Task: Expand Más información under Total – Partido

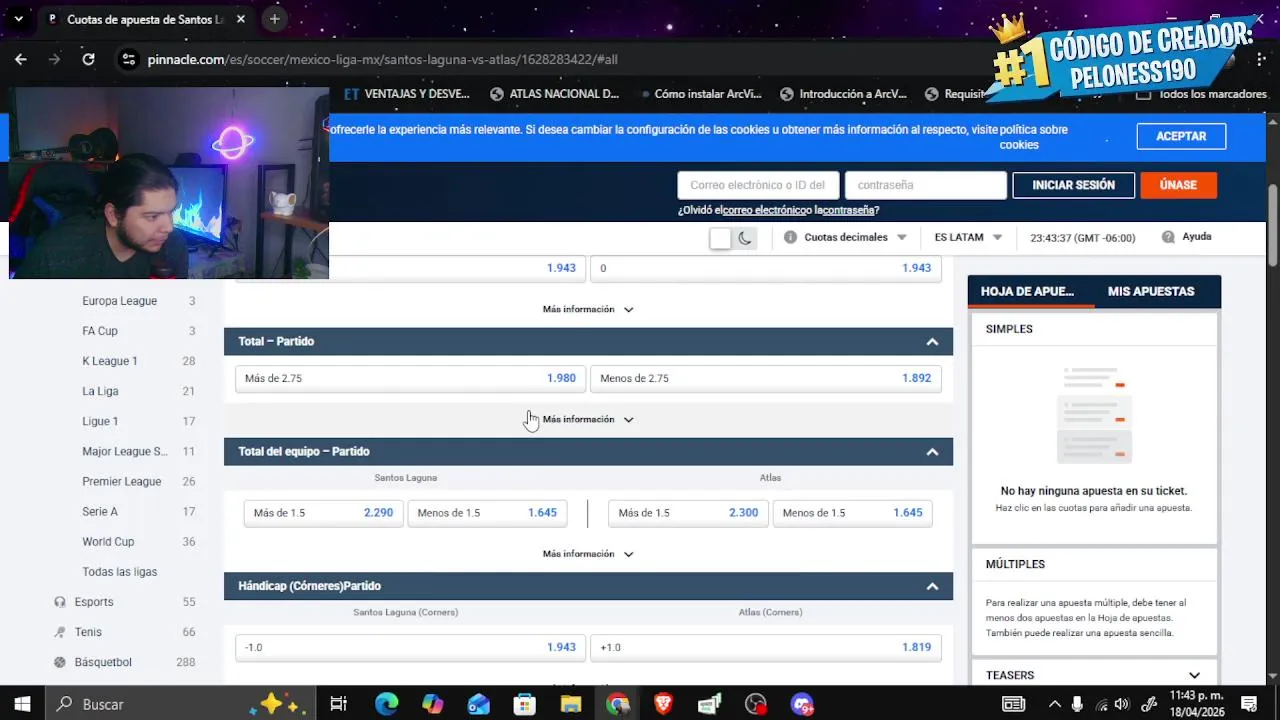Action: coord(588,420)
